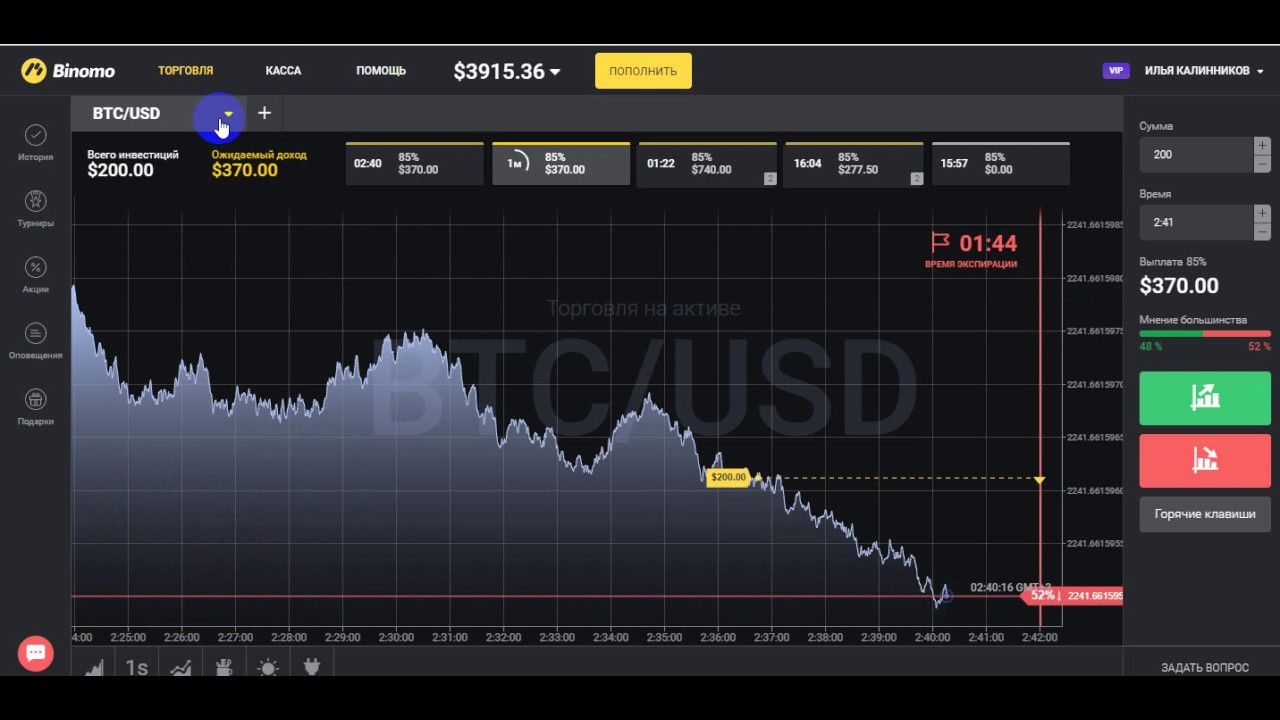Screen dimensions: 1280x720
Task: Open the Оповещения notifications icon
Action: click(x=35, y=333)
